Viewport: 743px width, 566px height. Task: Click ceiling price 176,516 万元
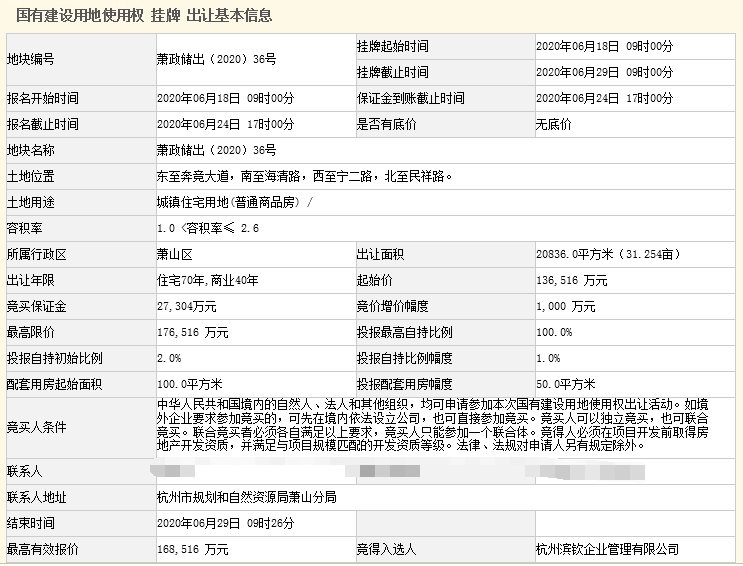coord(193,332)
